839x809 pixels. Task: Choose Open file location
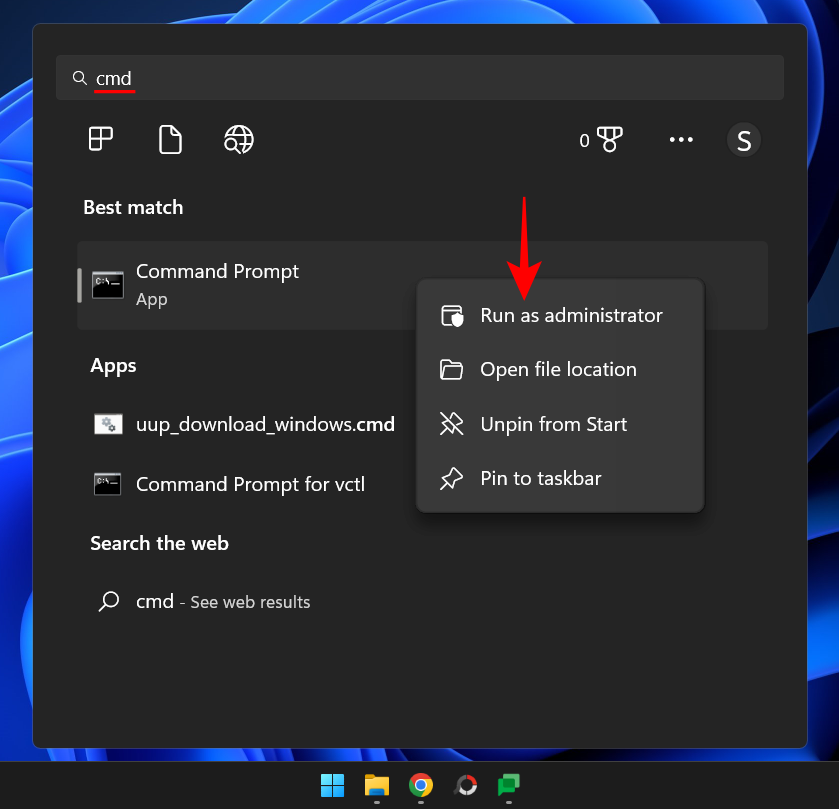tap(560, 370)
